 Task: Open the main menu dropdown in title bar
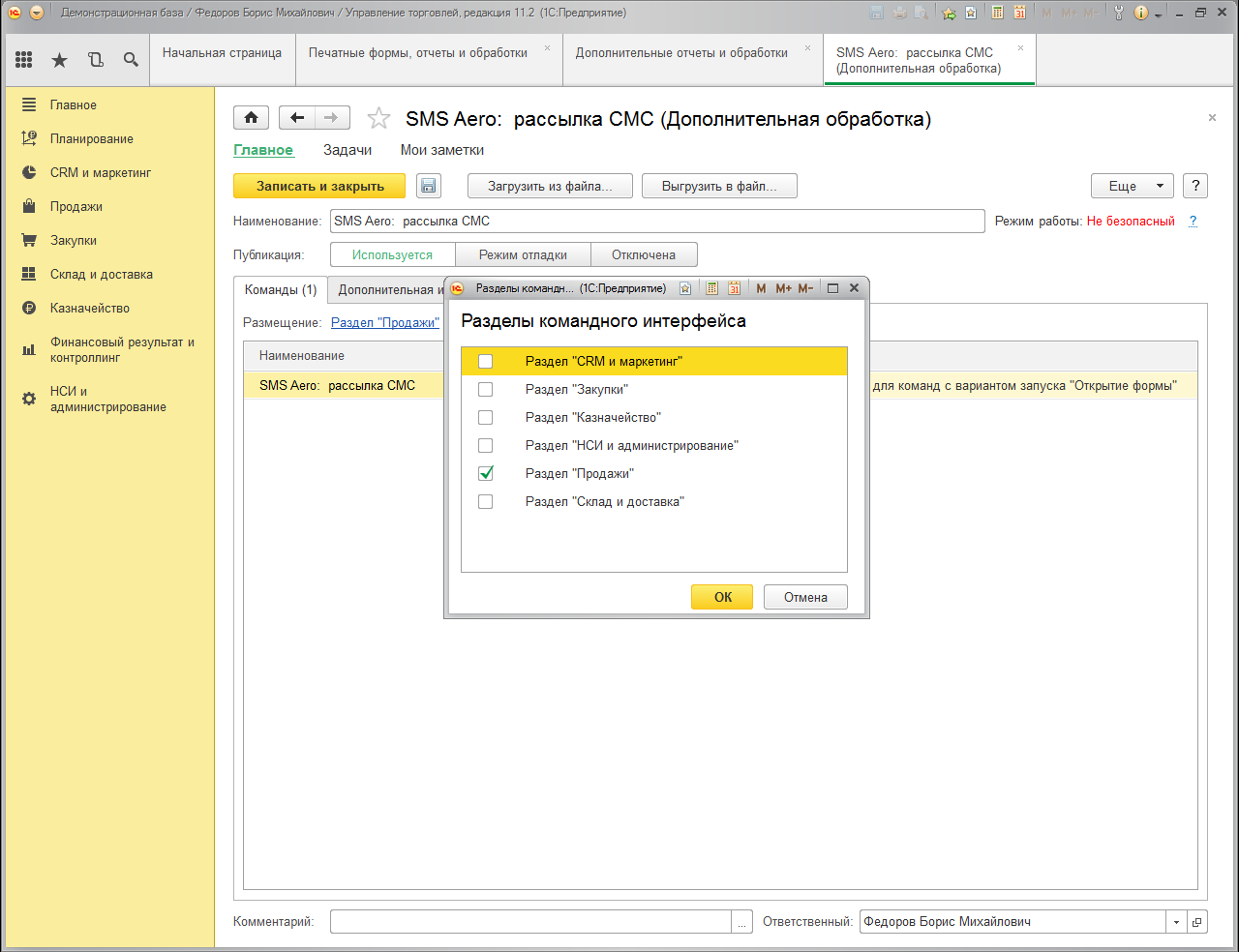click(37, 13)
